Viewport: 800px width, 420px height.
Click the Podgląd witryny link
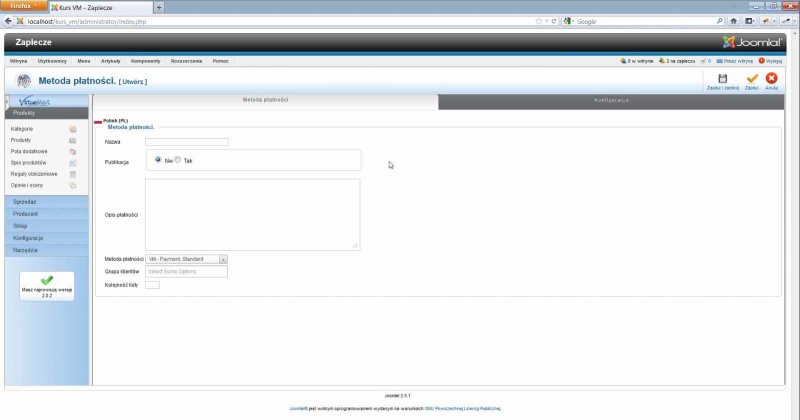coord(736,61)
